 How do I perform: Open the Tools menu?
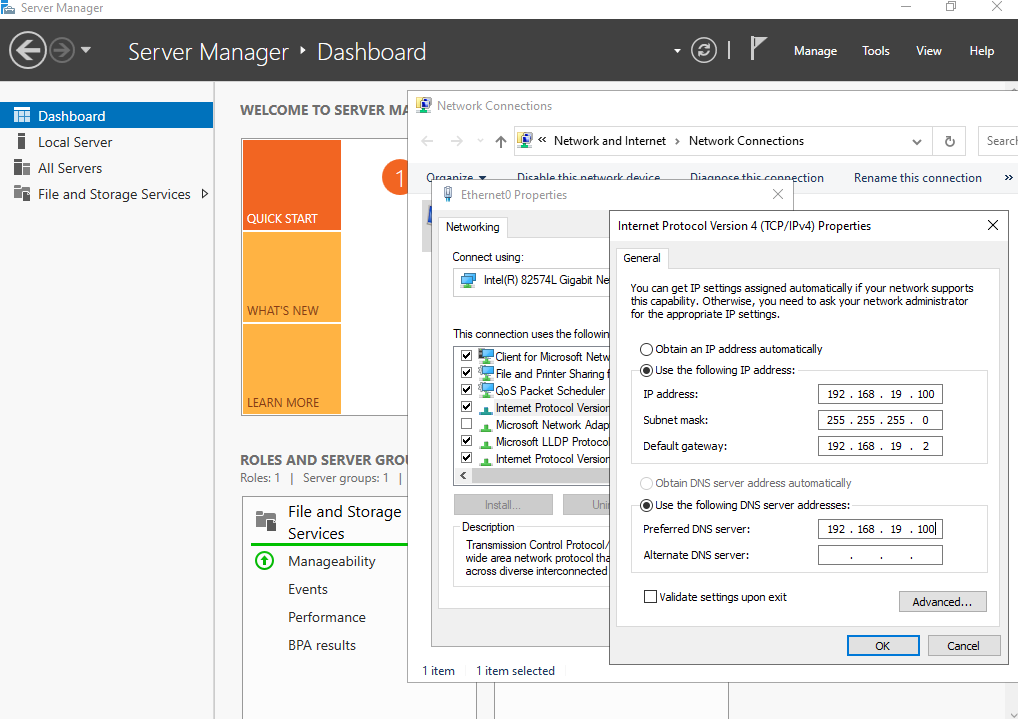click(x=875, y=50)
